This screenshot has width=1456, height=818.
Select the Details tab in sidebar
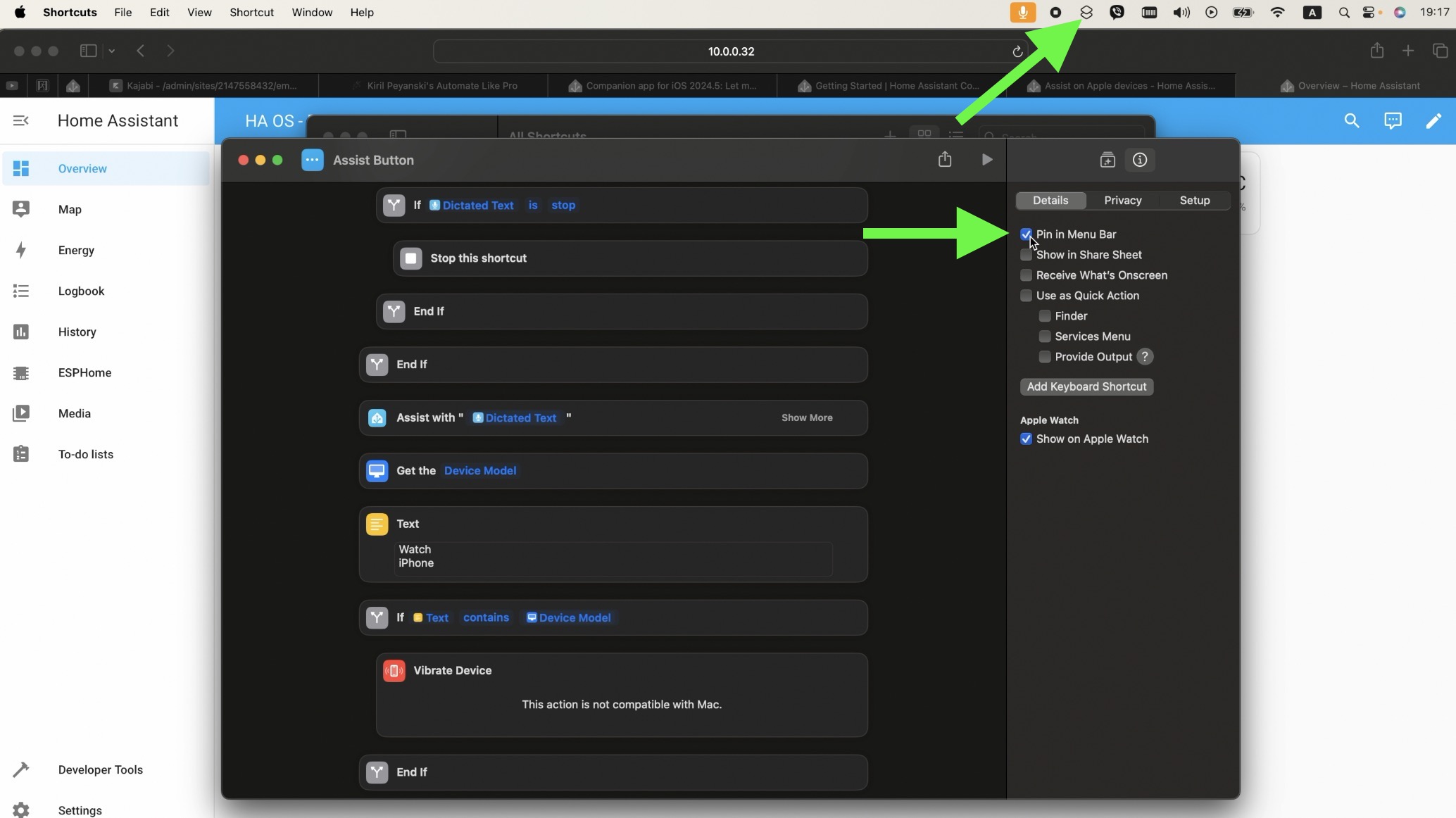(x=1050, y=200)
